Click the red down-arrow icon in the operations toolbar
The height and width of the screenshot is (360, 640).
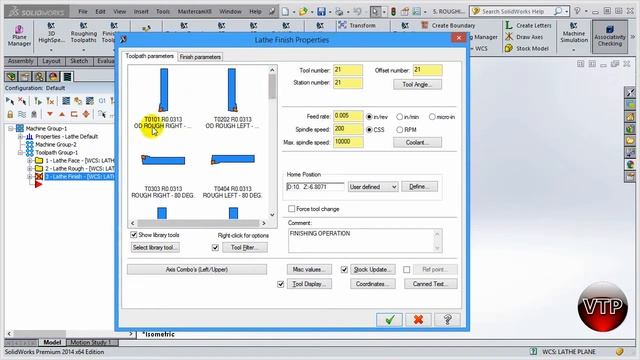[50, 114]
